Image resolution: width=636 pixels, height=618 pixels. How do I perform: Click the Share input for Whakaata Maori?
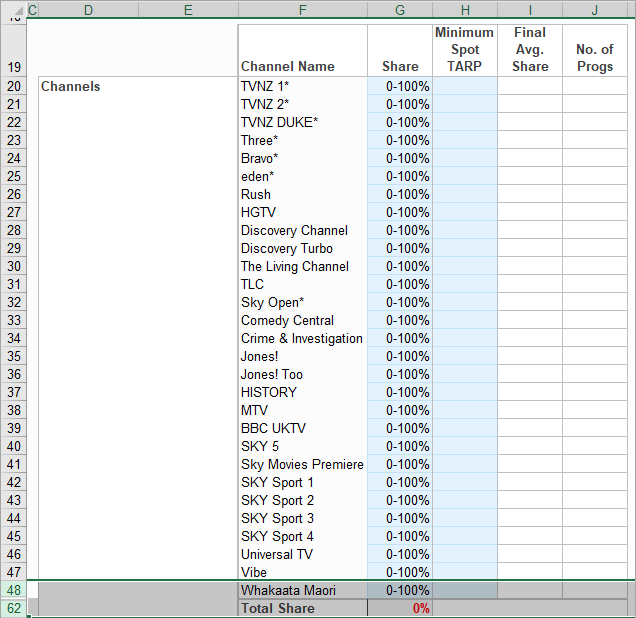click(x=400, y=590)
